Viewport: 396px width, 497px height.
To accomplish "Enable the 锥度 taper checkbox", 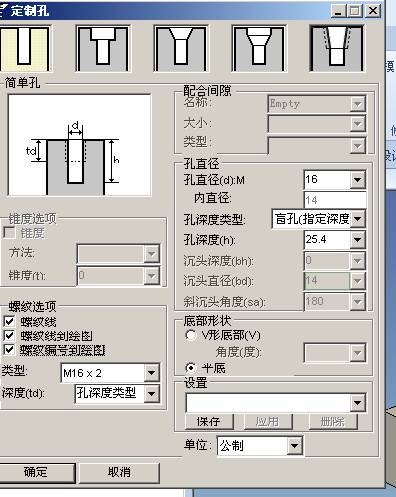I will click(x=9, y=233).
